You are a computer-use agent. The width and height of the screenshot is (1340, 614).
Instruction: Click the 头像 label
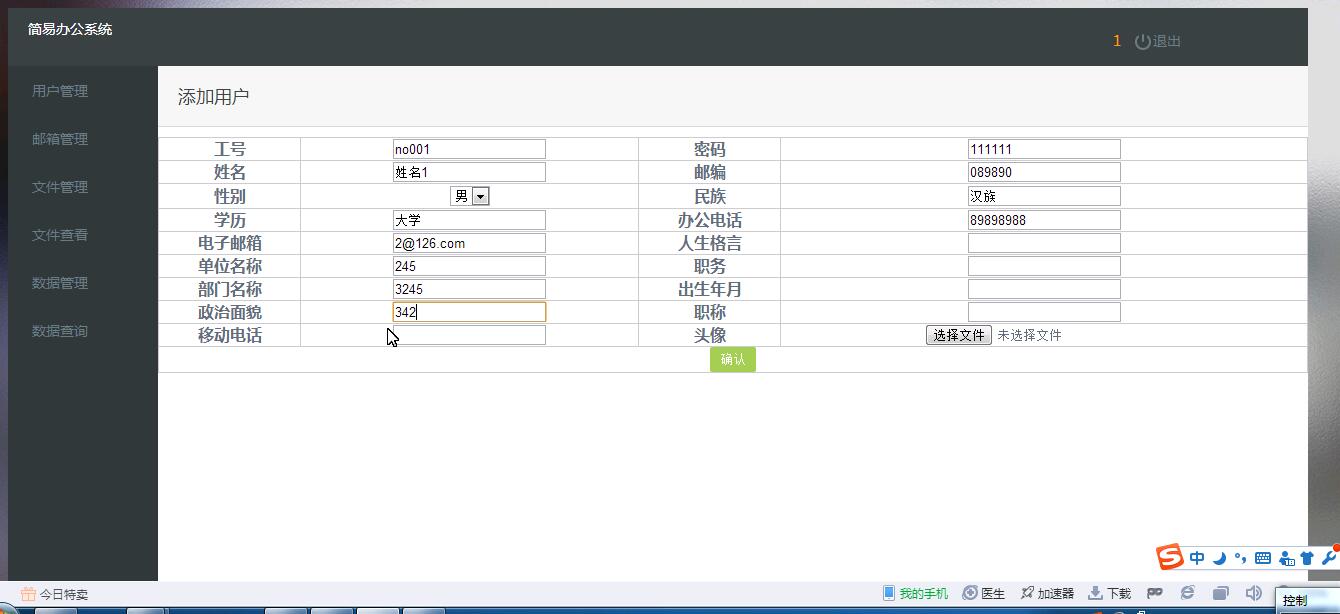(x=710, y=335)
